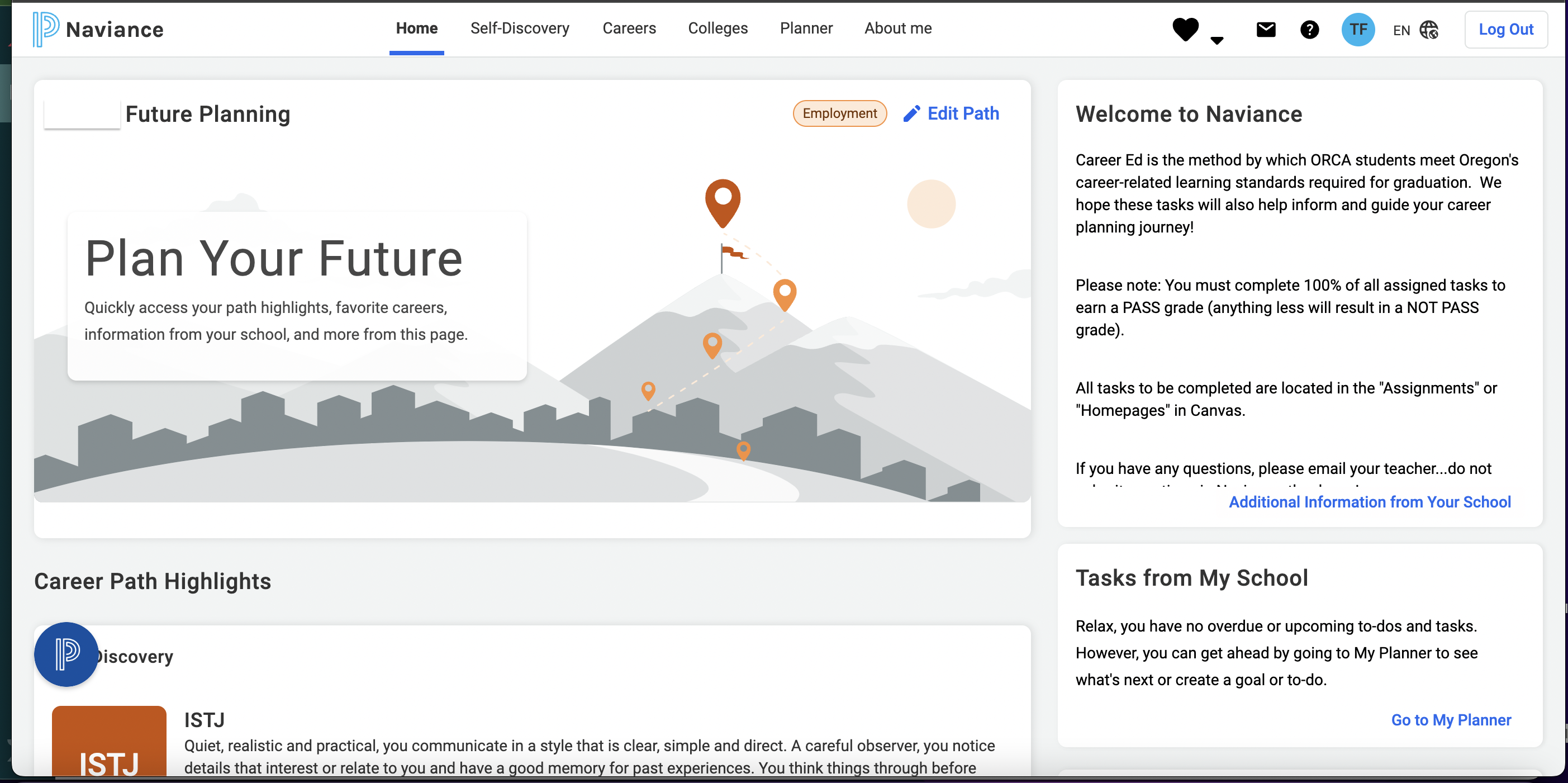Click the orange ISTJ personality tile
This screenshot has width=1568, height=783.
click(109, 741)
